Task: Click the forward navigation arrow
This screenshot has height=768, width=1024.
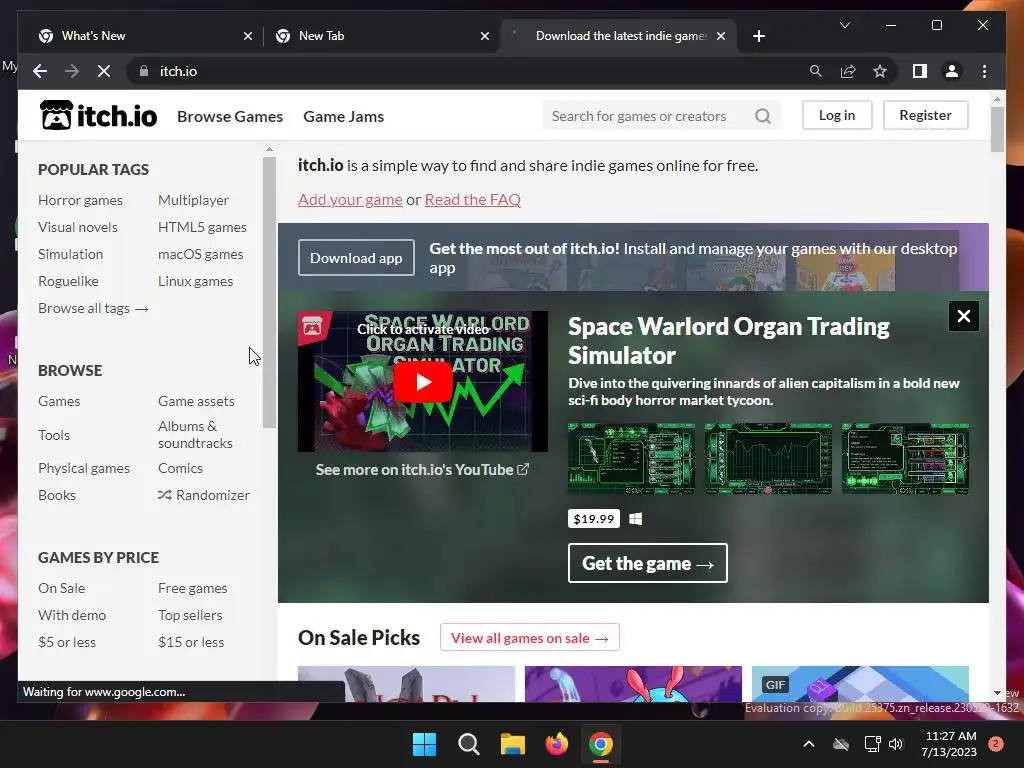Action: pos(72,71)
